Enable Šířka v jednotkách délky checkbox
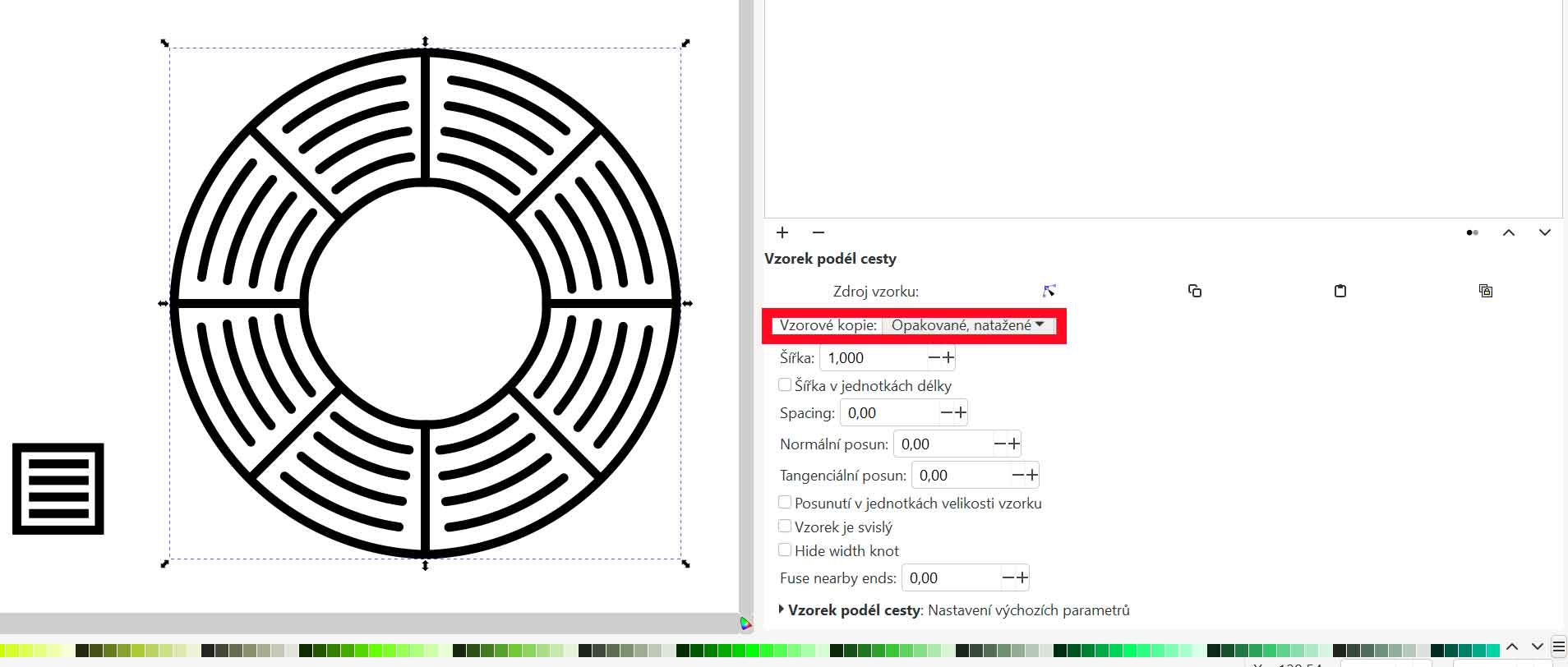 [x=785, y=385]
